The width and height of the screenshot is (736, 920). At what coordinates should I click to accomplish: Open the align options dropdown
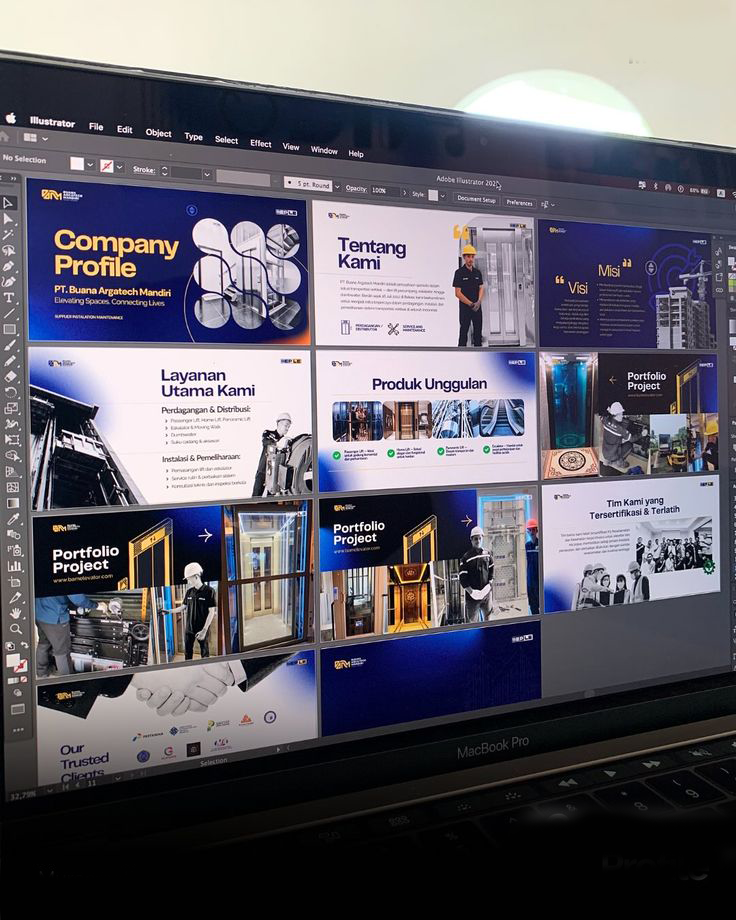552,205
